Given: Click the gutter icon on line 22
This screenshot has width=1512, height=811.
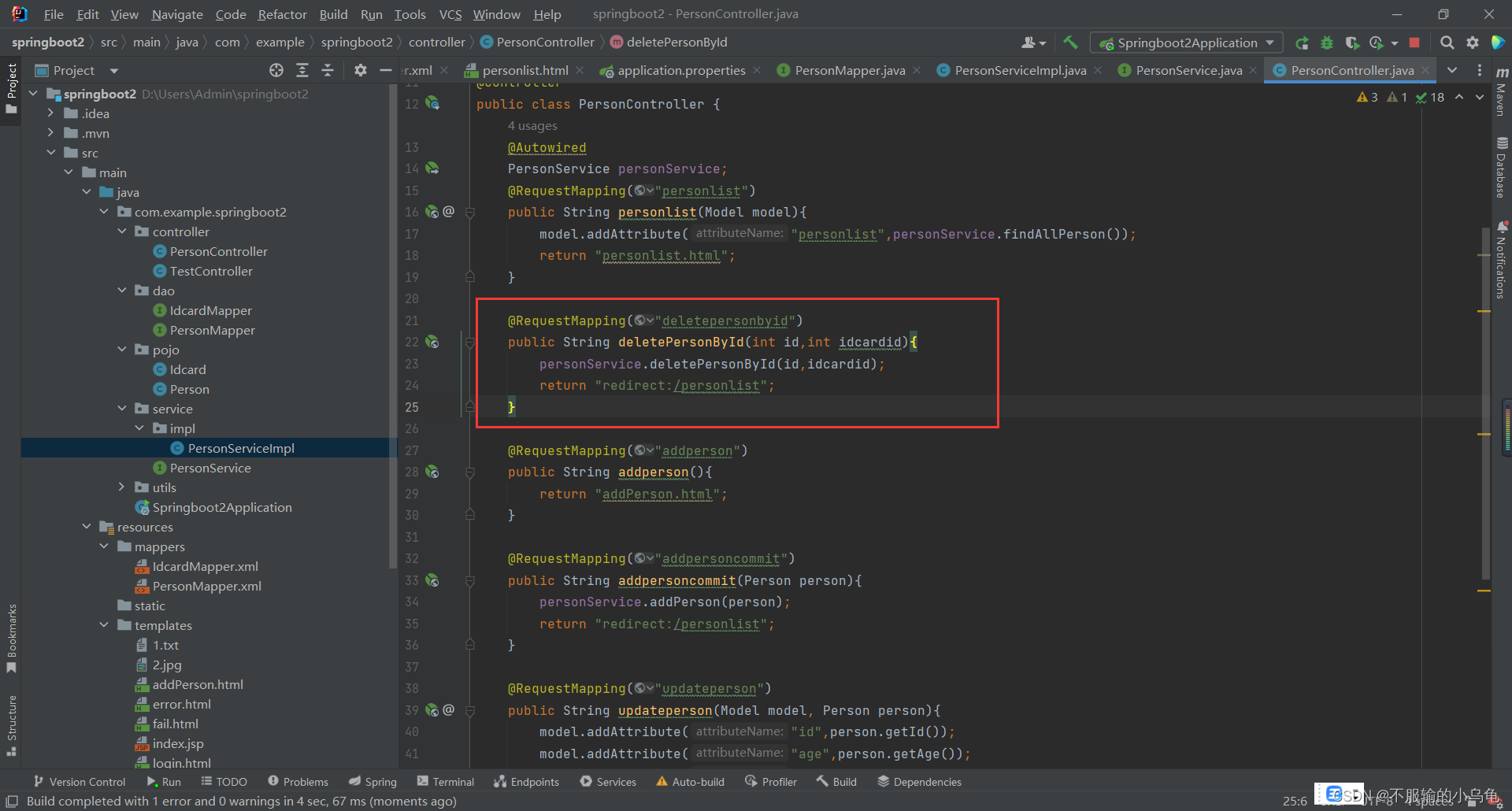Looking at the screenshot, I should (x=432, y=342).
